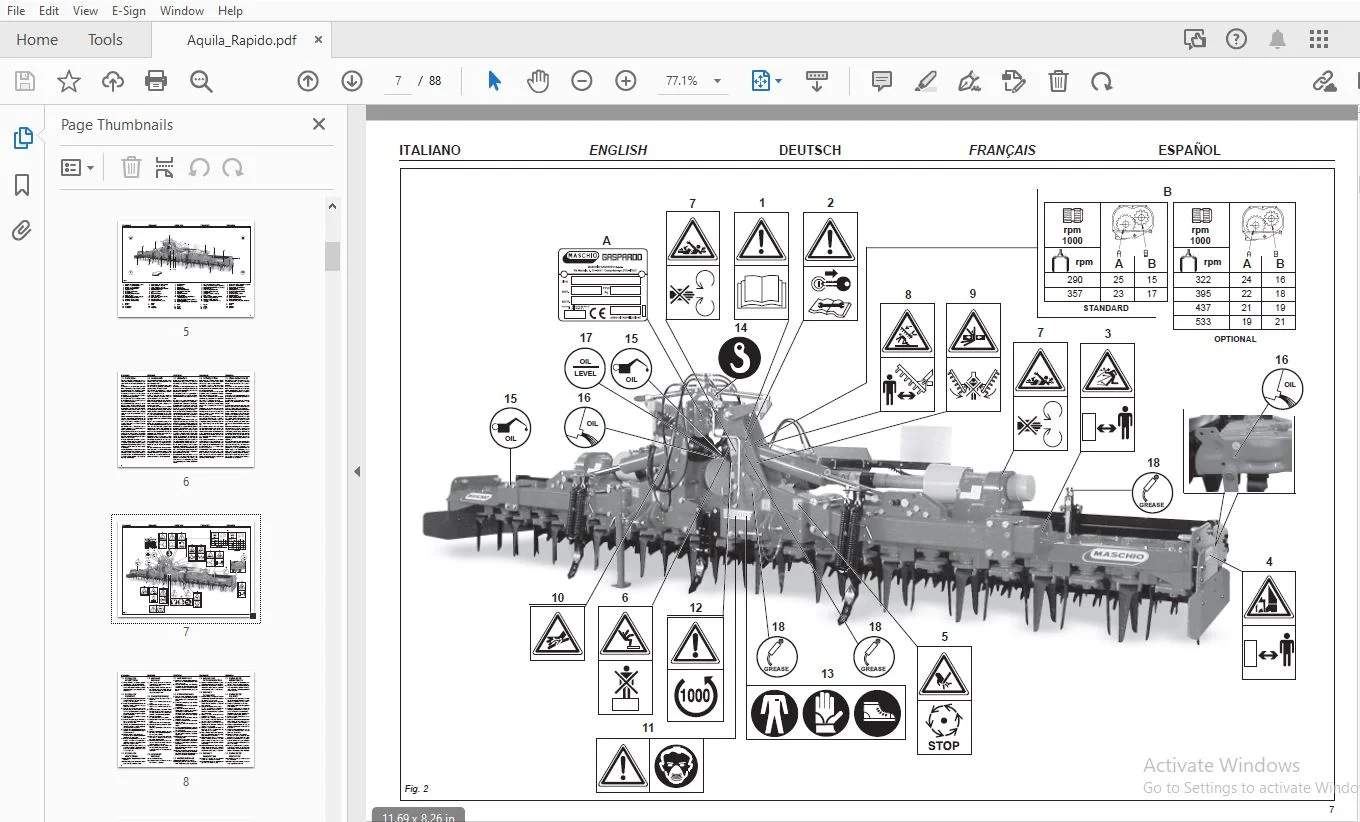
Task: Print the document with printer icon
Action: [x=156, y=81]
